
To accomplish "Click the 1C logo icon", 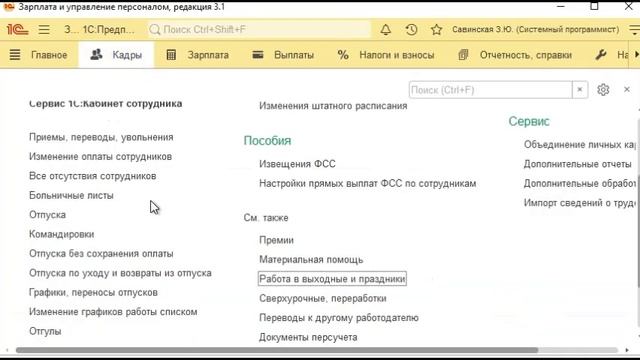I will 17,29.
